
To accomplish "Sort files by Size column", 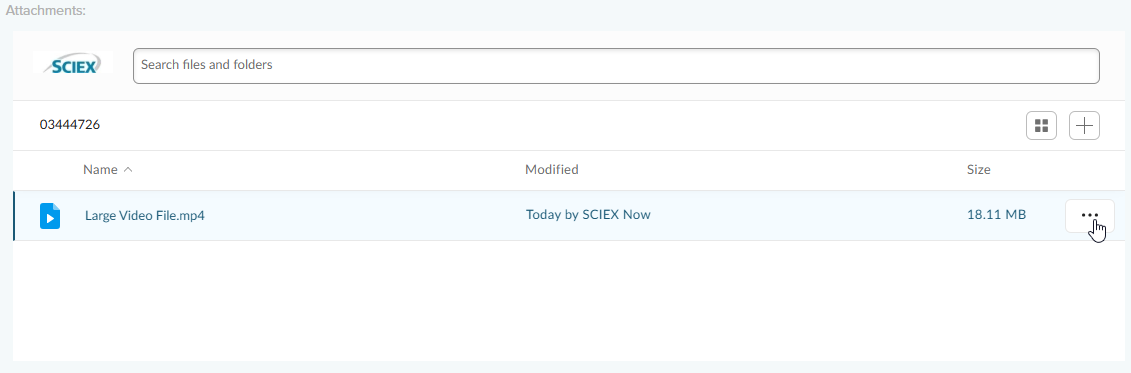I will [979, 170].
